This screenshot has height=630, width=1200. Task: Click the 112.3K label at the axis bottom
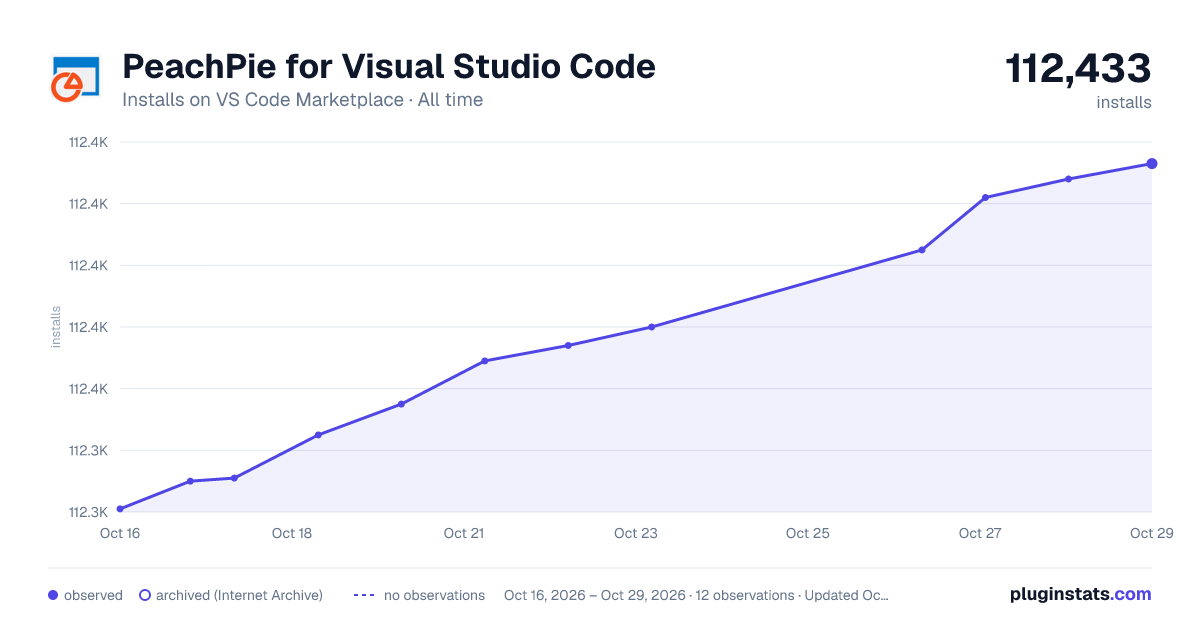(x=88, y=512)
